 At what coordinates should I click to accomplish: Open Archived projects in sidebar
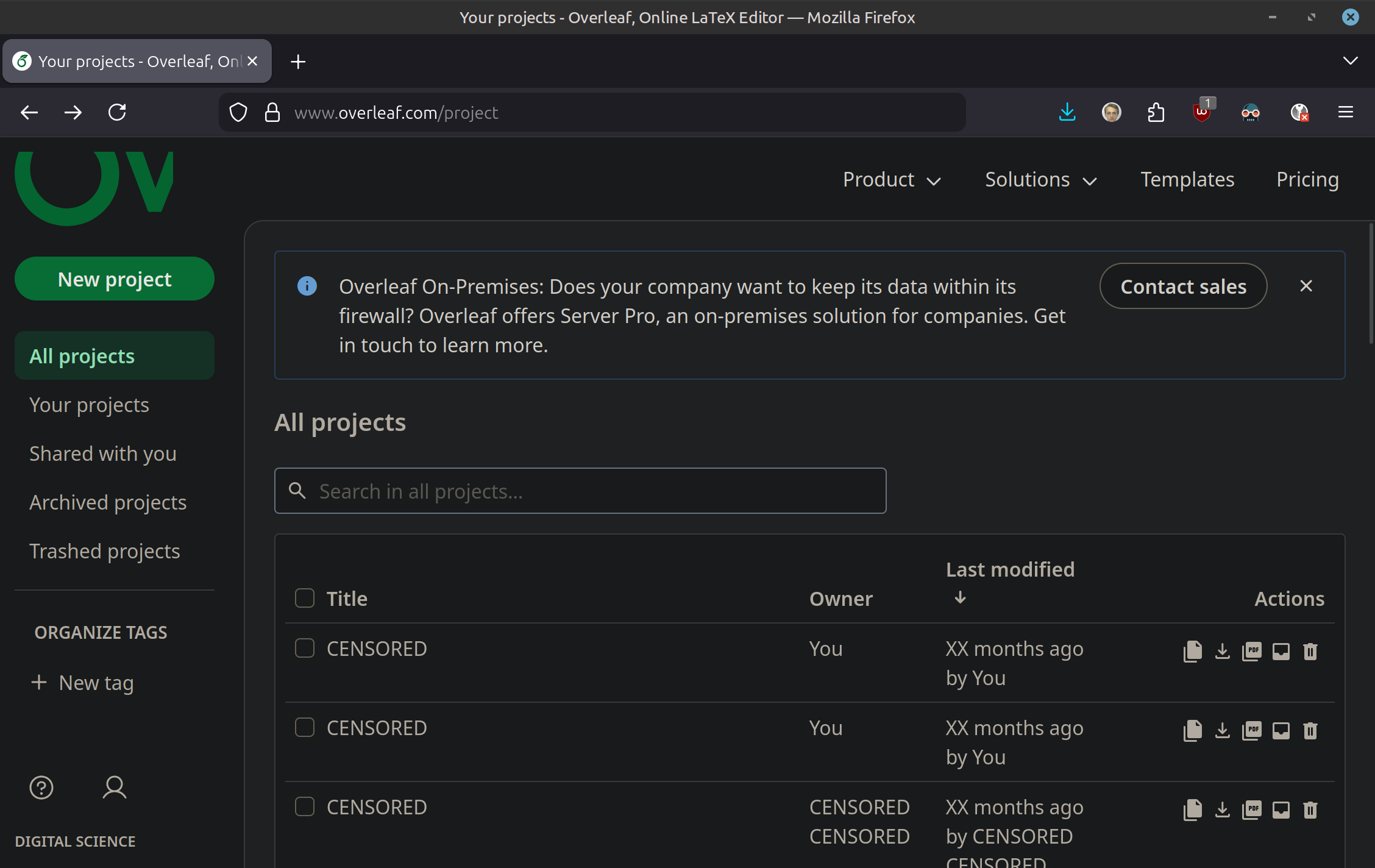point(108,502)
